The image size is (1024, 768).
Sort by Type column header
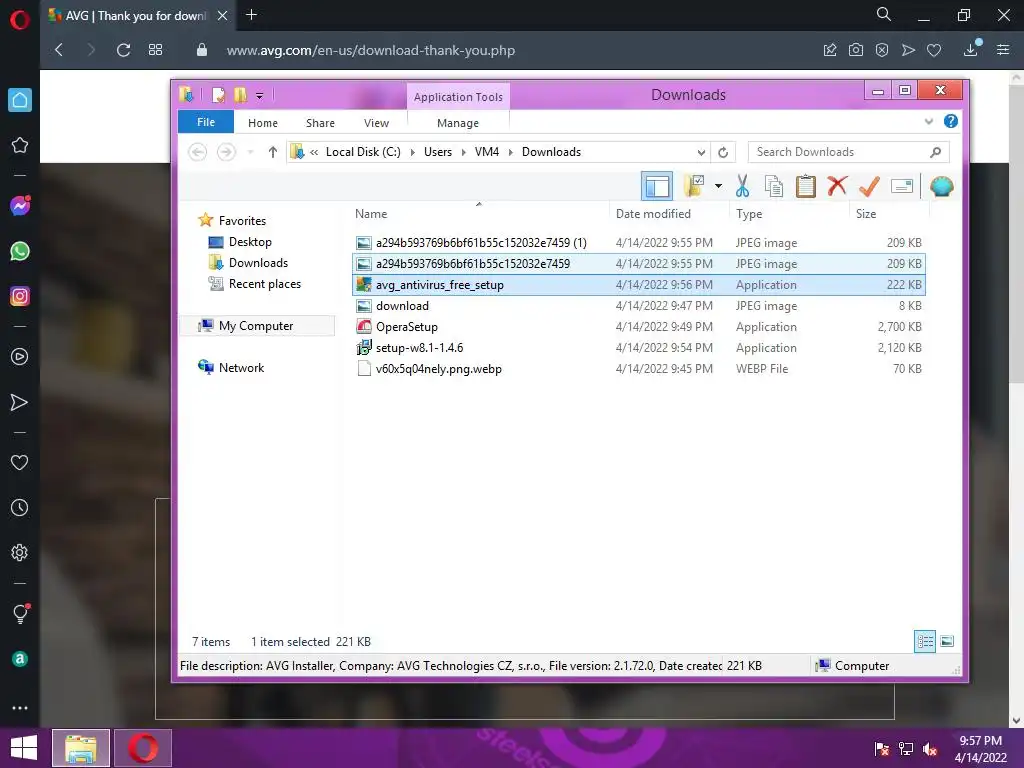coord(749,214)
